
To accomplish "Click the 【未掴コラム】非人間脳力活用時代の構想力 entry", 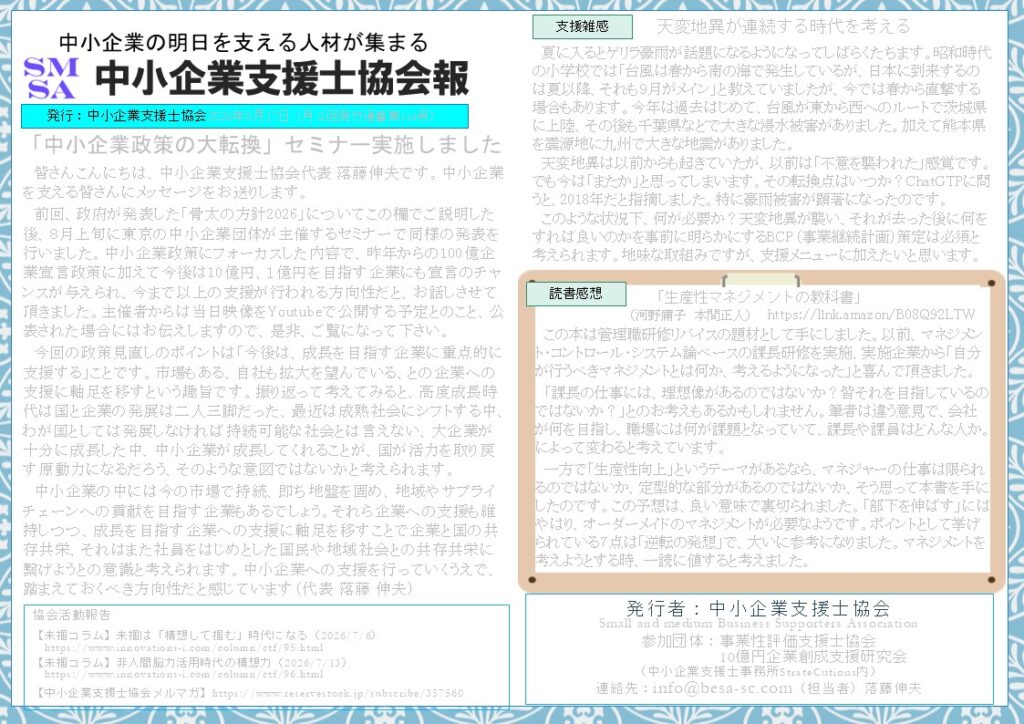I will pos(191,662).
